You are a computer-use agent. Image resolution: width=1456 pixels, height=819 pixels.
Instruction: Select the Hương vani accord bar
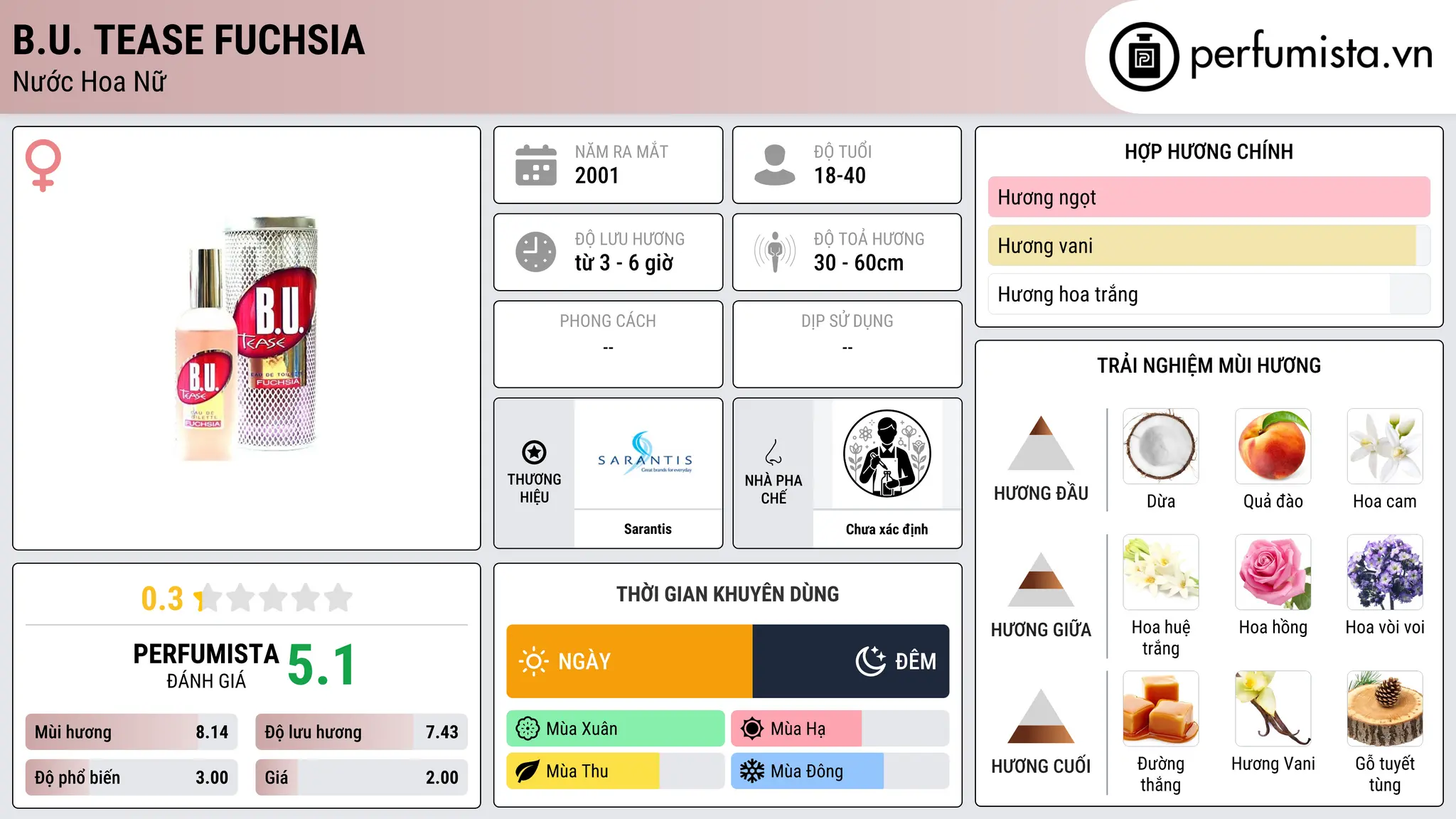(1209, 246)
